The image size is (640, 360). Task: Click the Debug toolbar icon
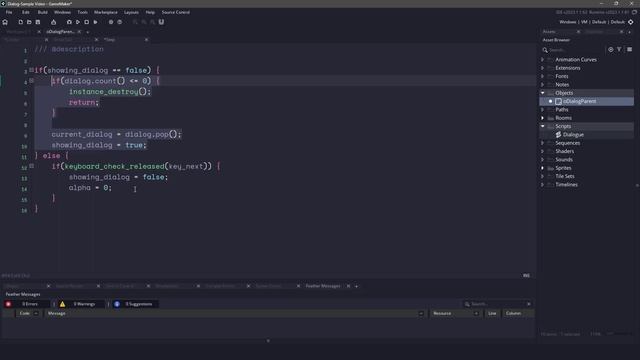point(69,22)
